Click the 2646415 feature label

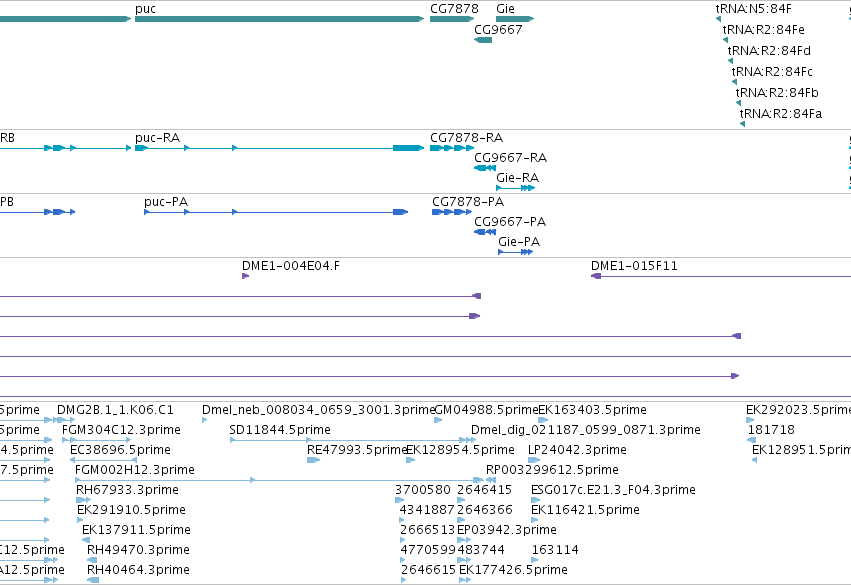click(485, 490)
